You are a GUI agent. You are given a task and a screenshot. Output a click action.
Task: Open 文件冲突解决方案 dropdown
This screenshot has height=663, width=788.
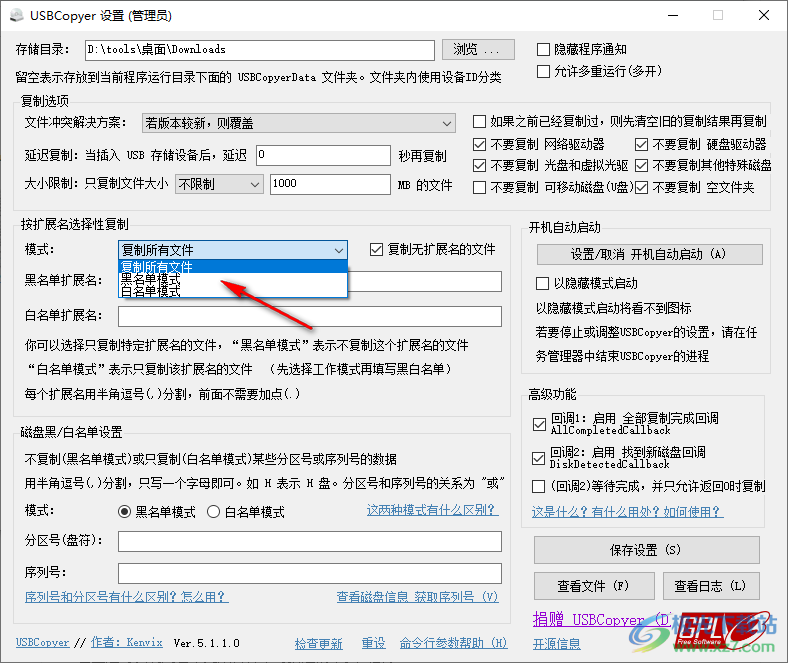click(299, 124)
